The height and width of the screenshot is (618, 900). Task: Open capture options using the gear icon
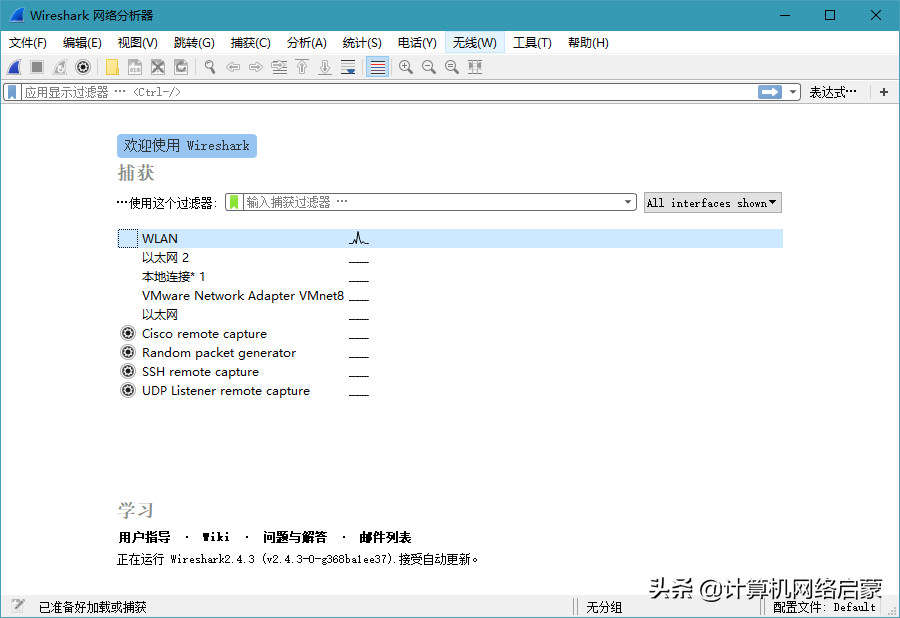coord(83,67)
